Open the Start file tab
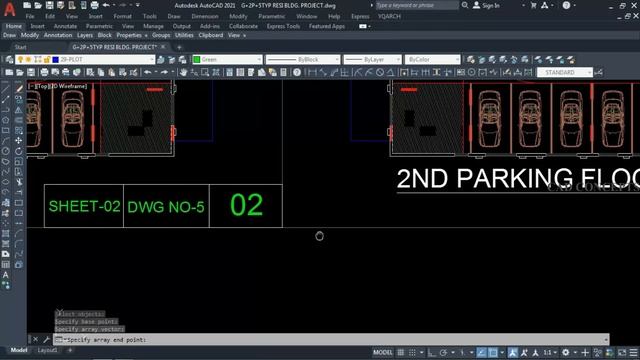Screen dimensions: 640x360 (x=20, y=47)
